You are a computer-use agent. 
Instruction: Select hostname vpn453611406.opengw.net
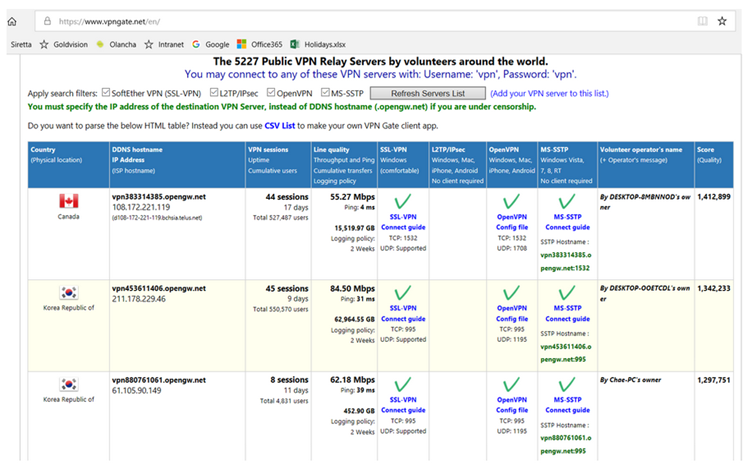(x=159, y=289)
